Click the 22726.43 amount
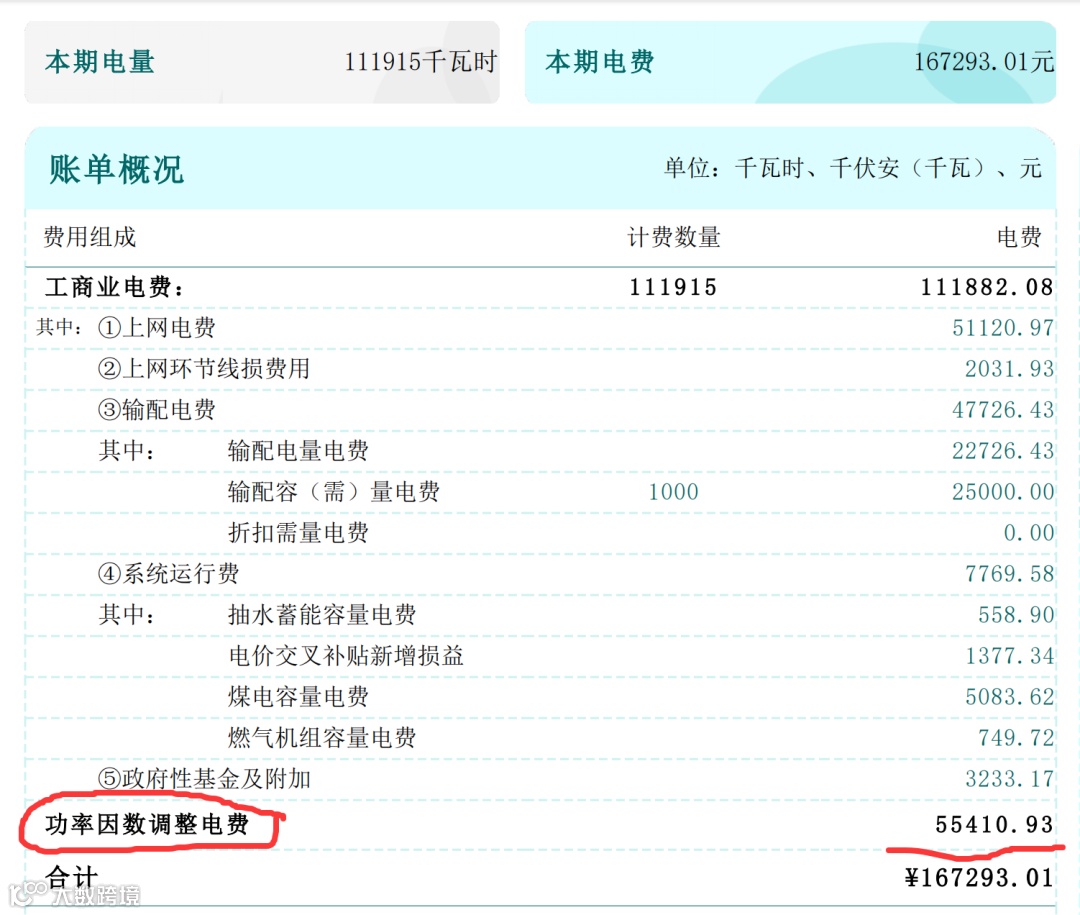1080x915 pixels. pos(1003,451)
